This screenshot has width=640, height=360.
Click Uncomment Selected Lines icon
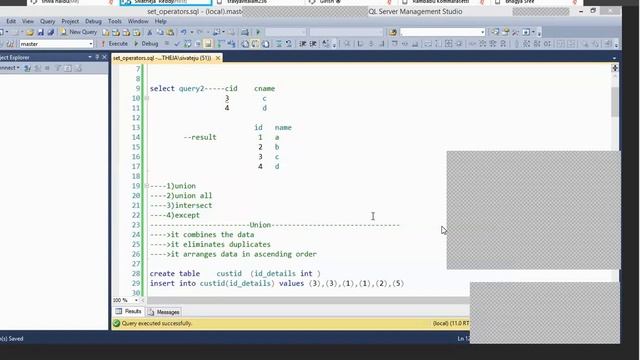coord(289,44)
